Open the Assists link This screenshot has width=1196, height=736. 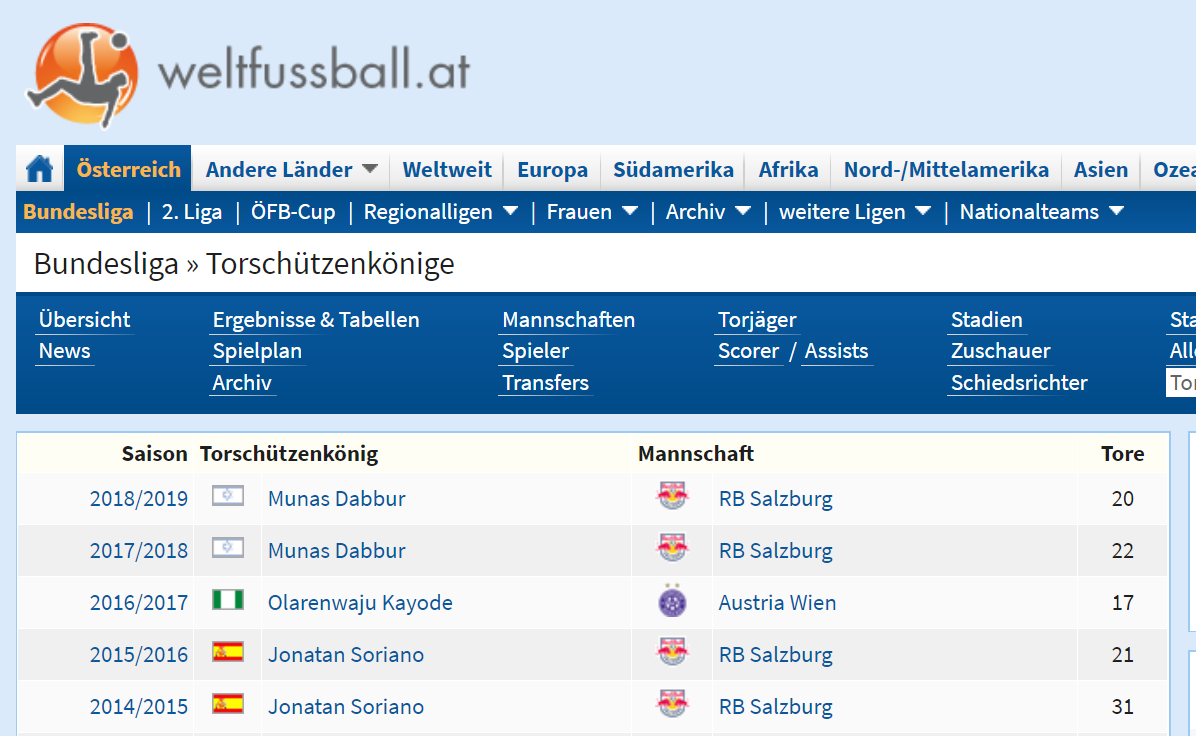pos(836,351)
